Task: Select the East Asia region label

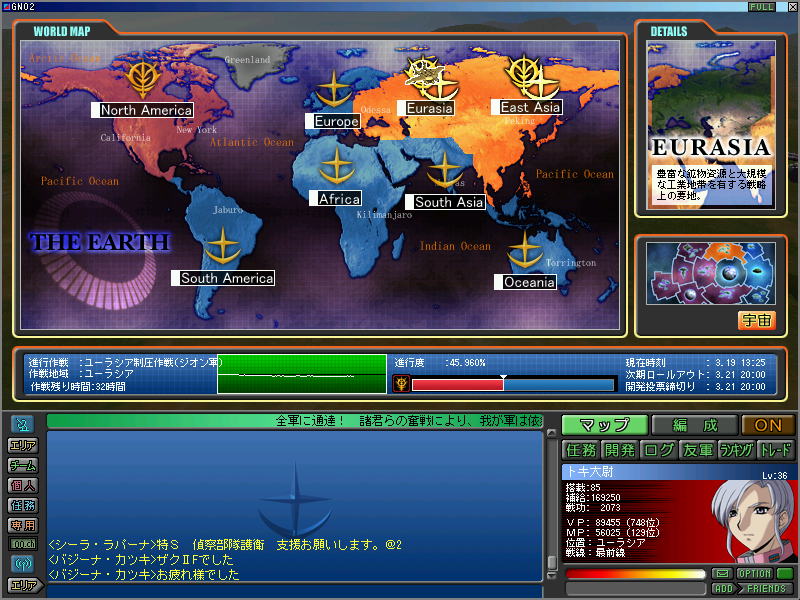Action: (x=527, y=107)
